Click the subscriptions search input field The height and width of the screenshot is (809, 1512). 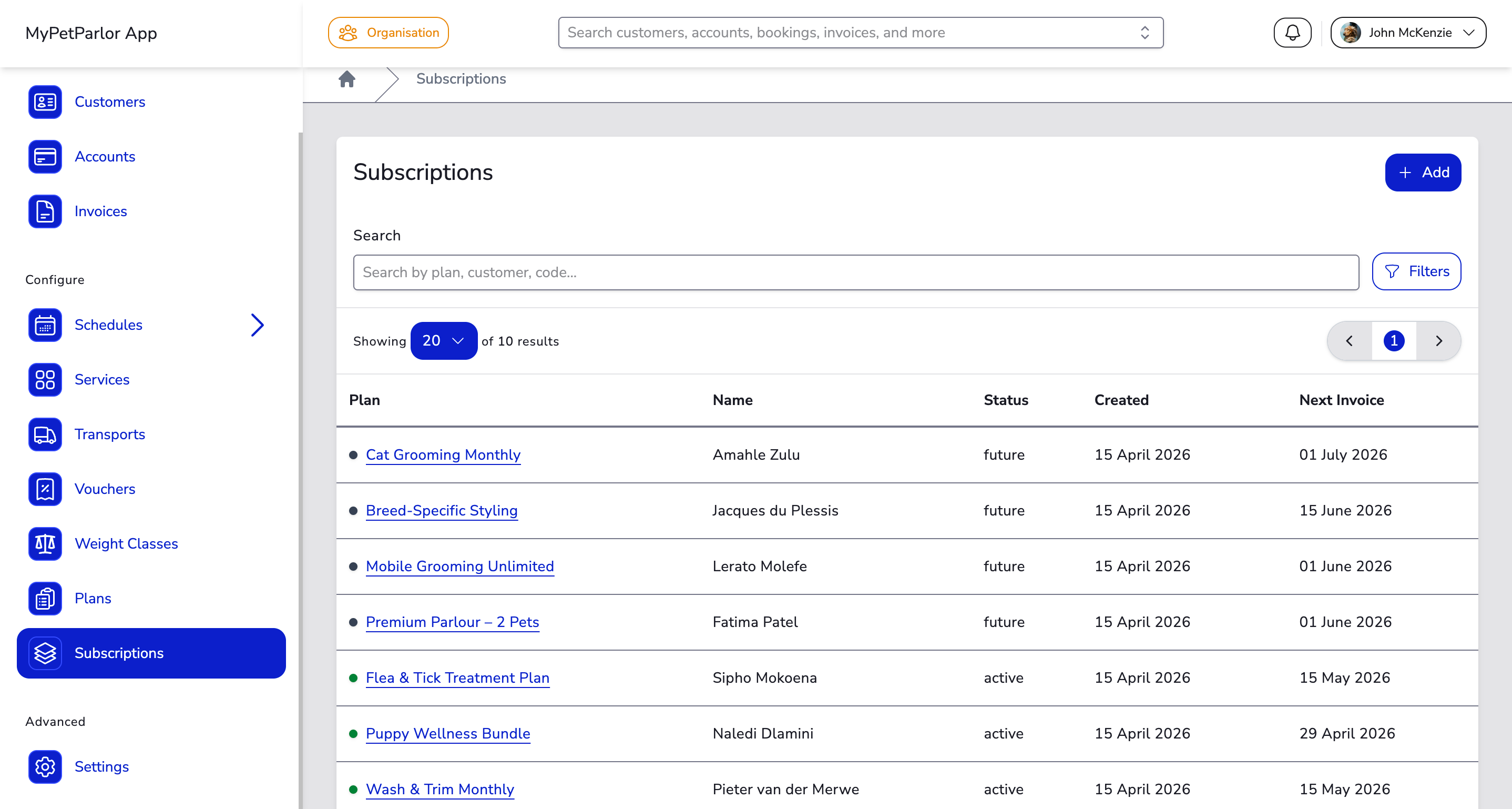pos(855,272)
